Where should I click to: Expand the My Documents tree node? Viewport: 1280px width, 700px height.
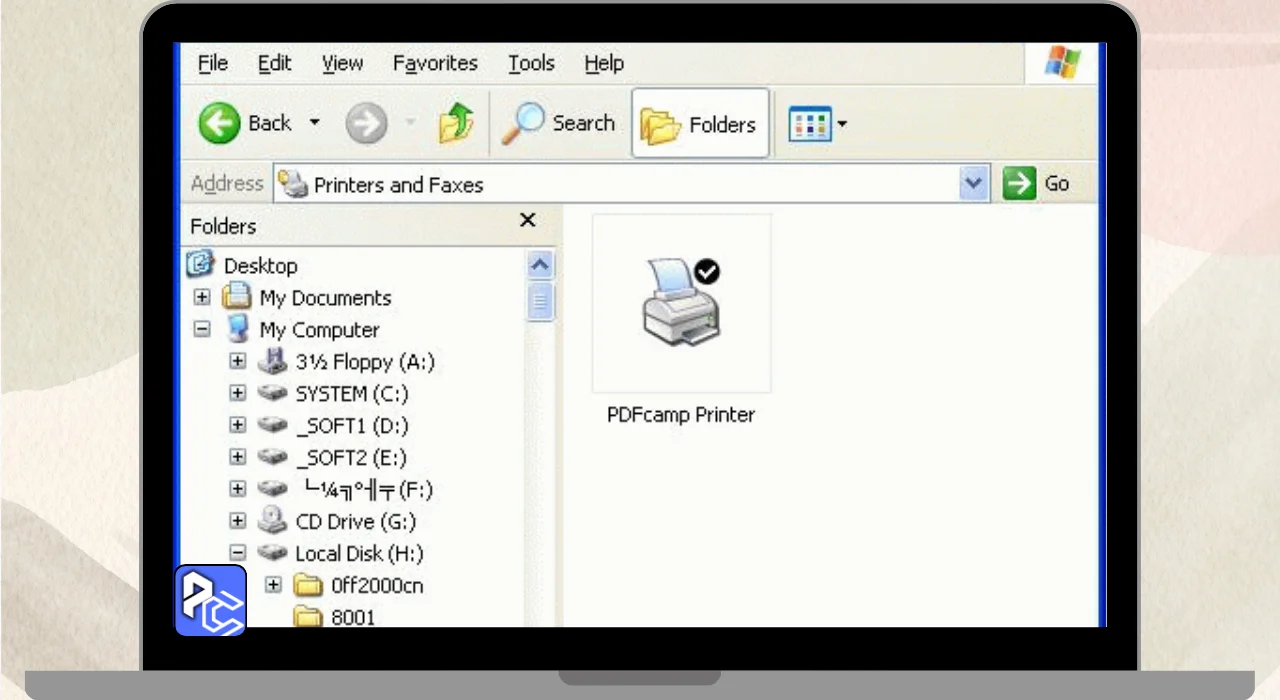[x=202, y=298]
